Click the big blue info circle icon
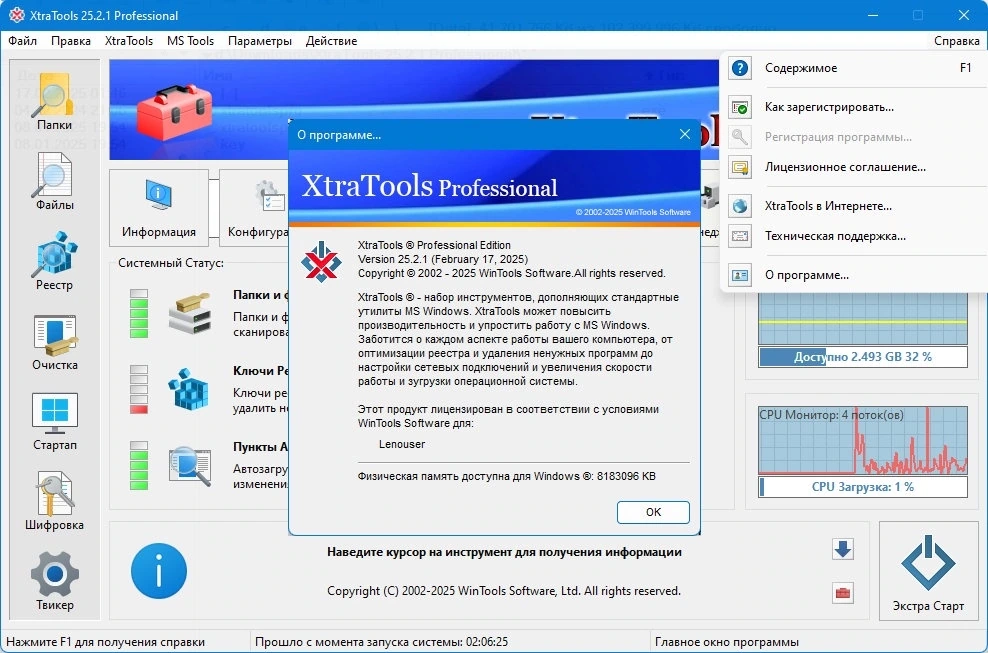This screenshot has width=988, height=653. click(x=159, y=571)
